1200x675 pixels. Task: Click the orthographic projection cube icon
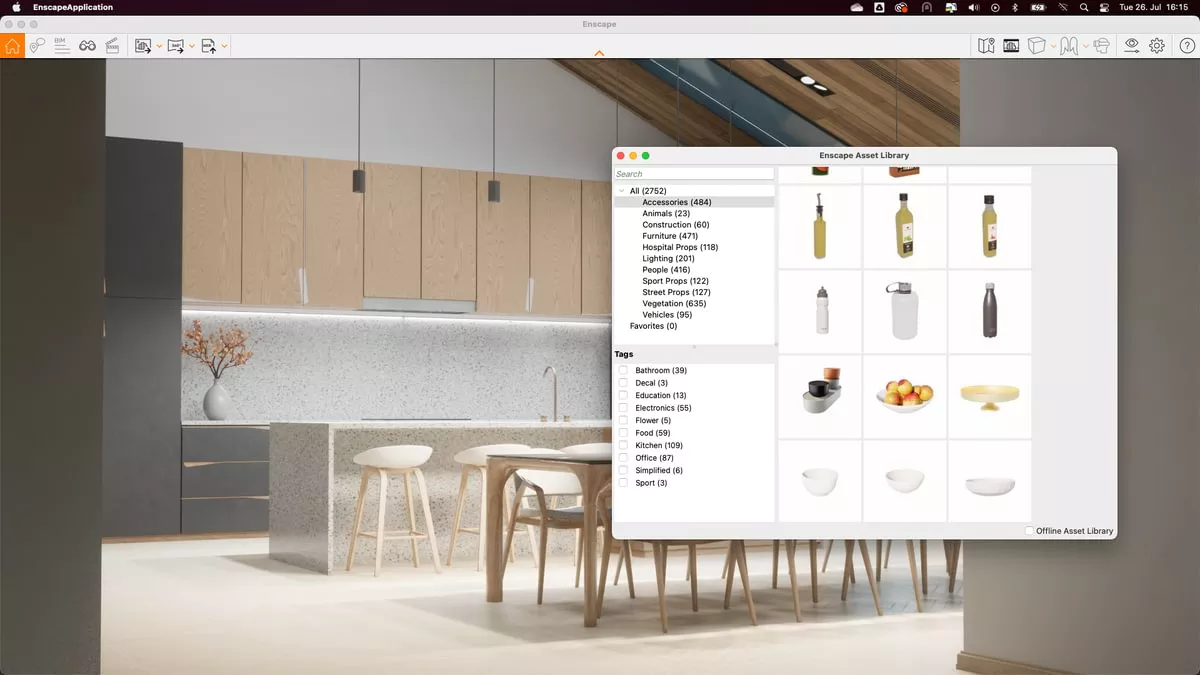point(1037,45)
